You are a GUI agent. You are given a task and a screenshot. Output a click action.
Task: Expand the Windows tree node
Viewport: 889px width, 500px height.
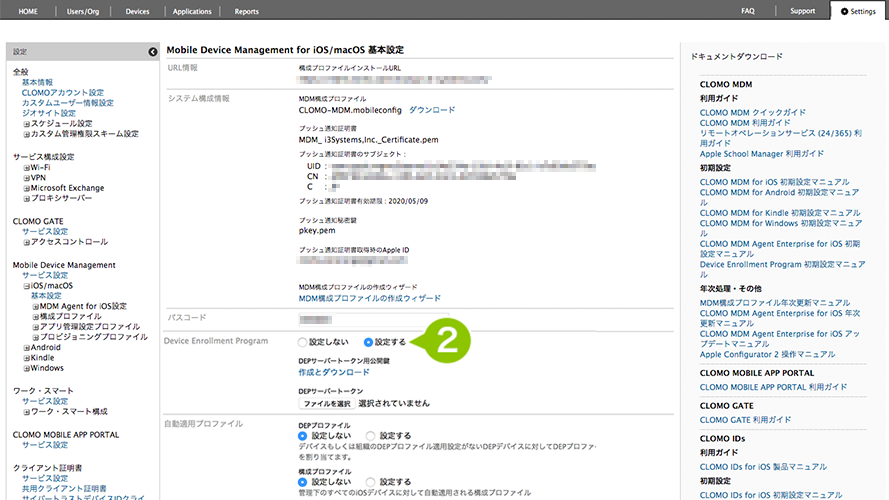pos(26,368)
